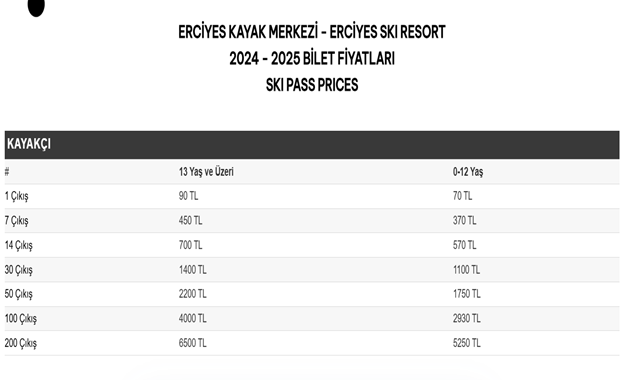Click the 1750 TL price cell
641x380 pixels.
pos(466,294)
